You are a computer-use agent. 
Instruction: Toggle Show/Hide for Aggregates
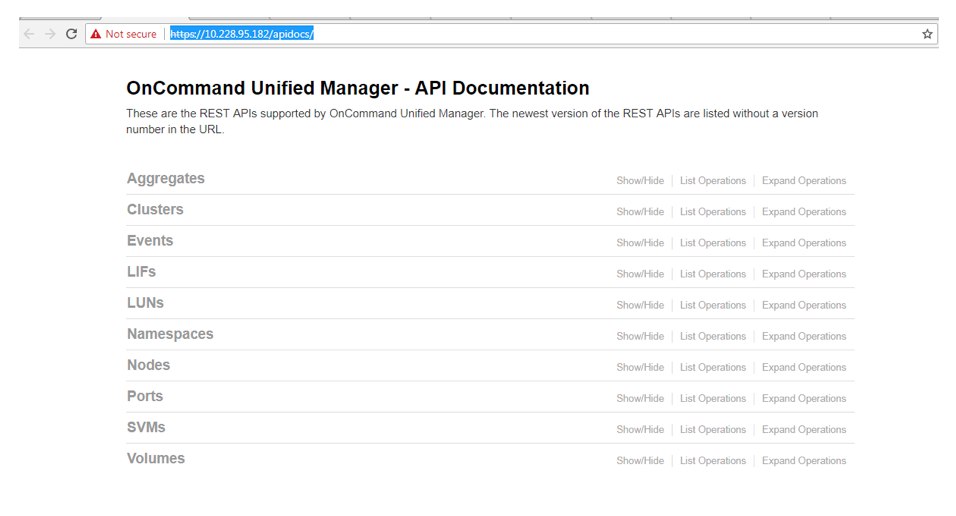(x=640, y=181)
